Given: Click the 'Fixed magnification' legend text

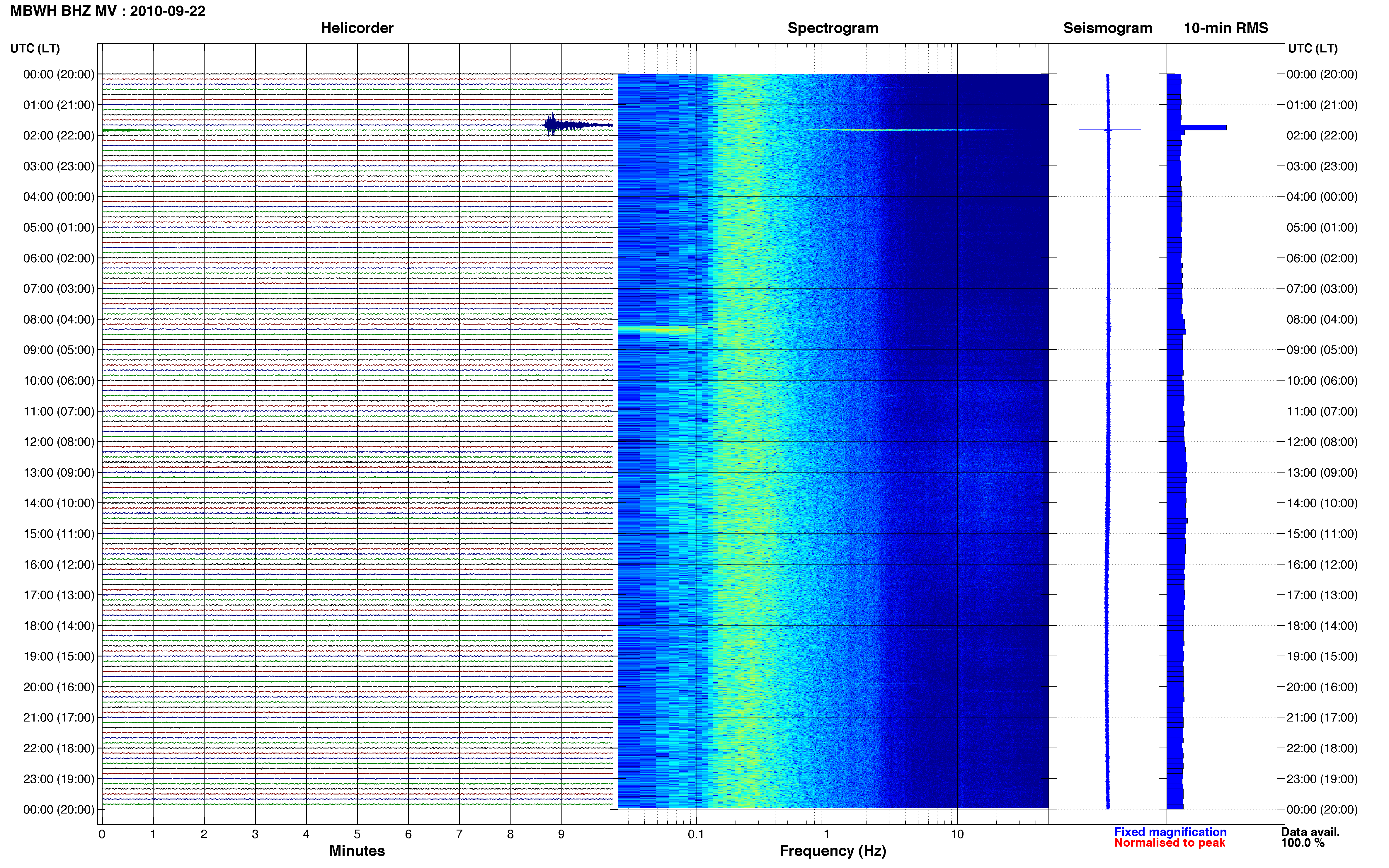Looking at the screenshot, I should click(1170, 832).
